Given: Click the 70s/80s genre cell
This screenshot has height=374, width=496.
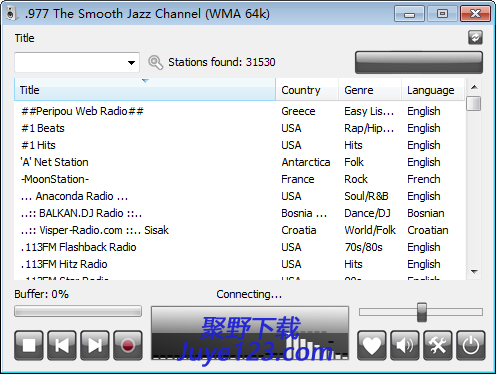Looking at the screenshot, I should pyautogui.click(x=363, y=247).
